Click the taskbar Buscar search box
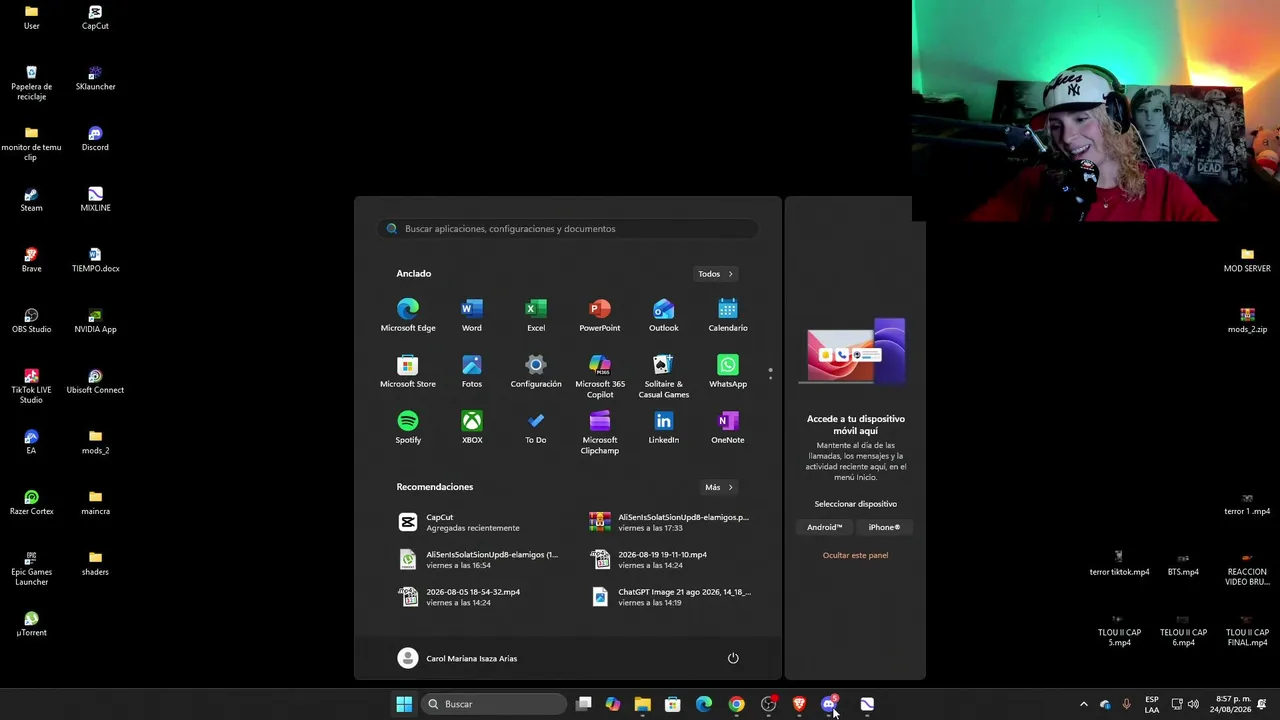The width and height of the screenshot is (1280, 720). point(493,704)
